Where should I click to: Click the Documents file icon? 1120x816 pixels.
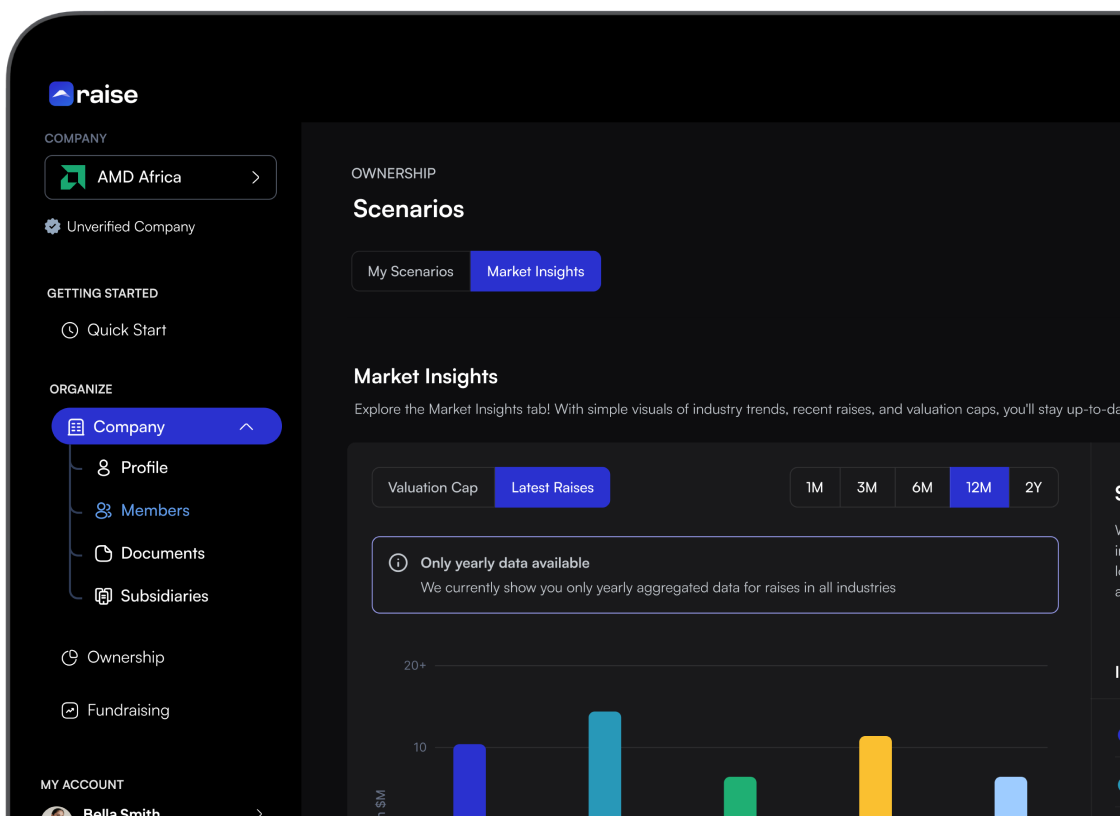coord(104,553)
